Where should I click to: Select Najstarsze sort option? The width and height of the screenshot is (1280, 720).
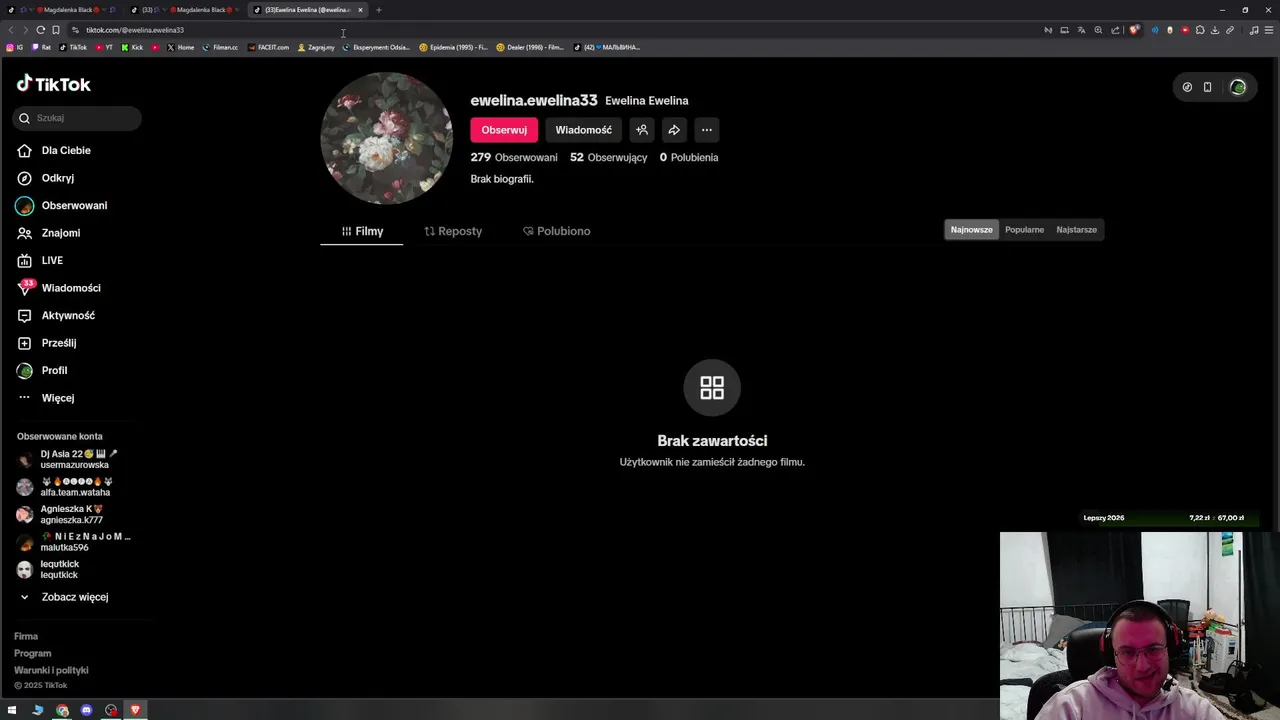1076,230
